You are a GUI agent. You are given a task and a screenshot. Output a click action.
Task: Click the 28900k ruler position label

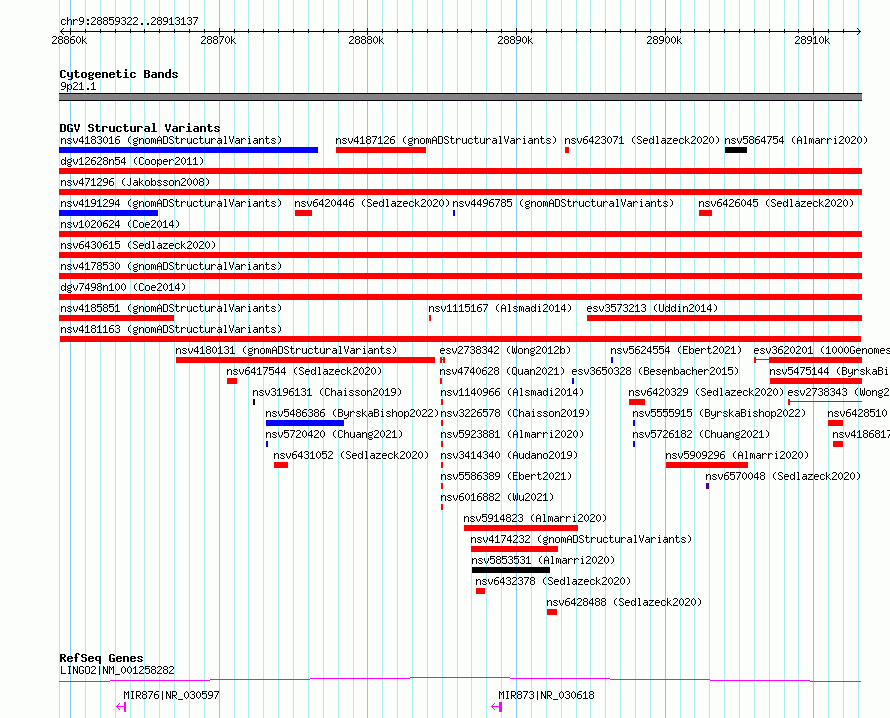[x=664, y=40]
